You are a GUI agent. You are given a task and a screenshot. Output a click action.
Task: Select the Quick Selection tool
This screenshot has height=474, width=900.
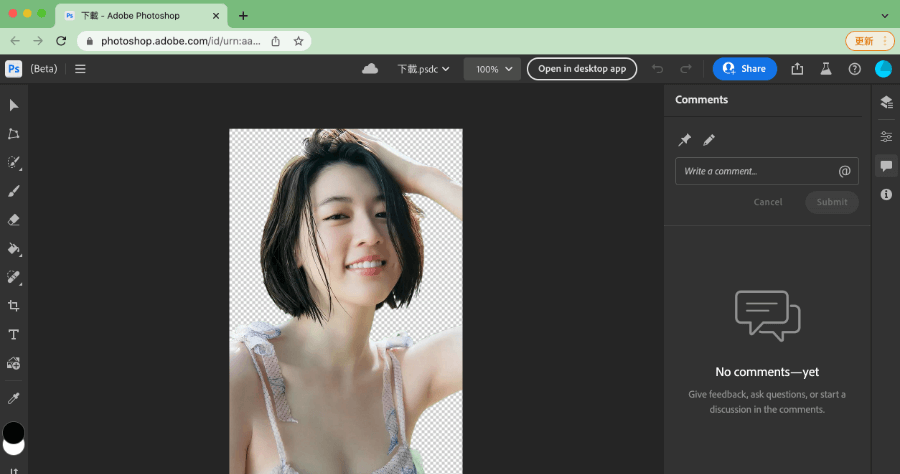pos(14,162)
